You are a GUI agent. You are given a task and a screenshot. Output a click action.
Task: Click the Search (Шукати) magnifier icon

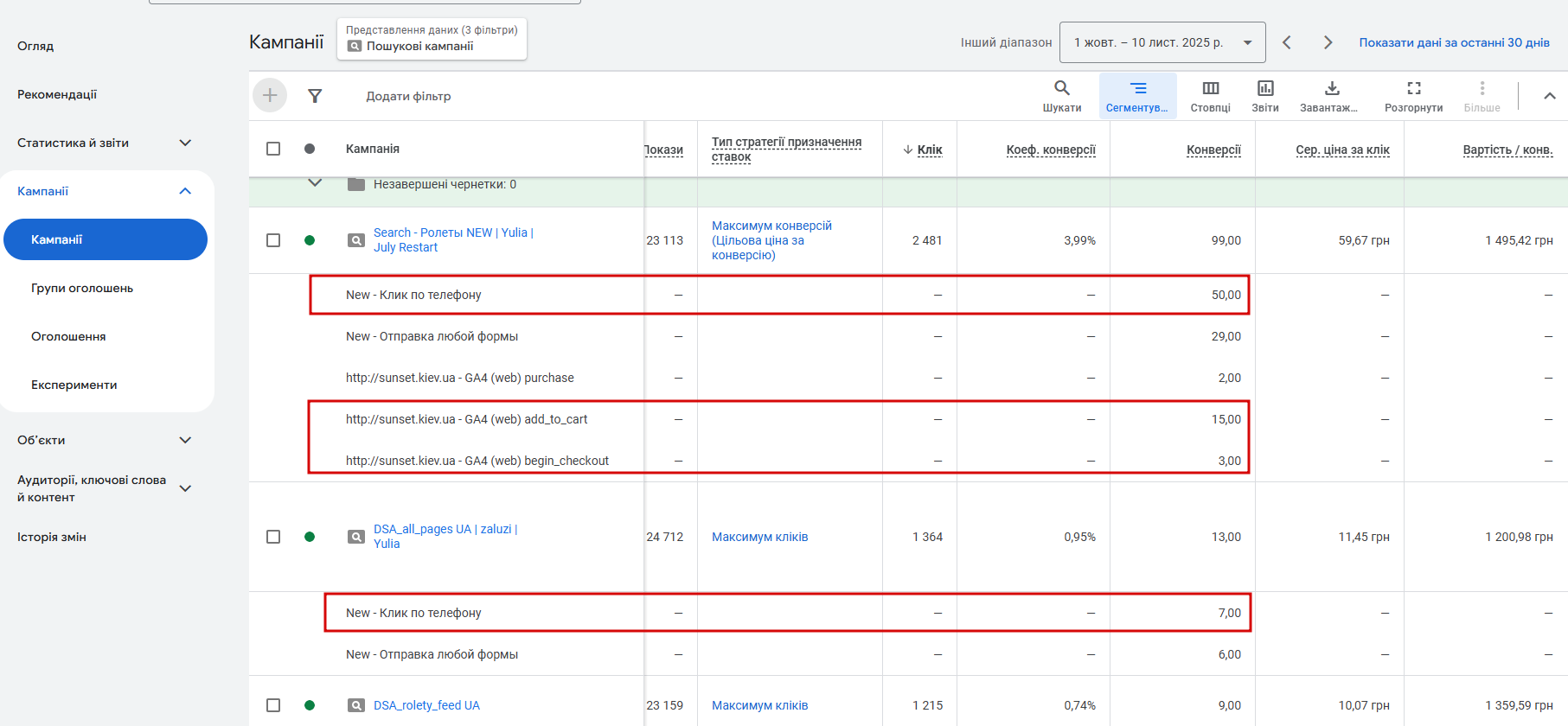coord(1061,88)
